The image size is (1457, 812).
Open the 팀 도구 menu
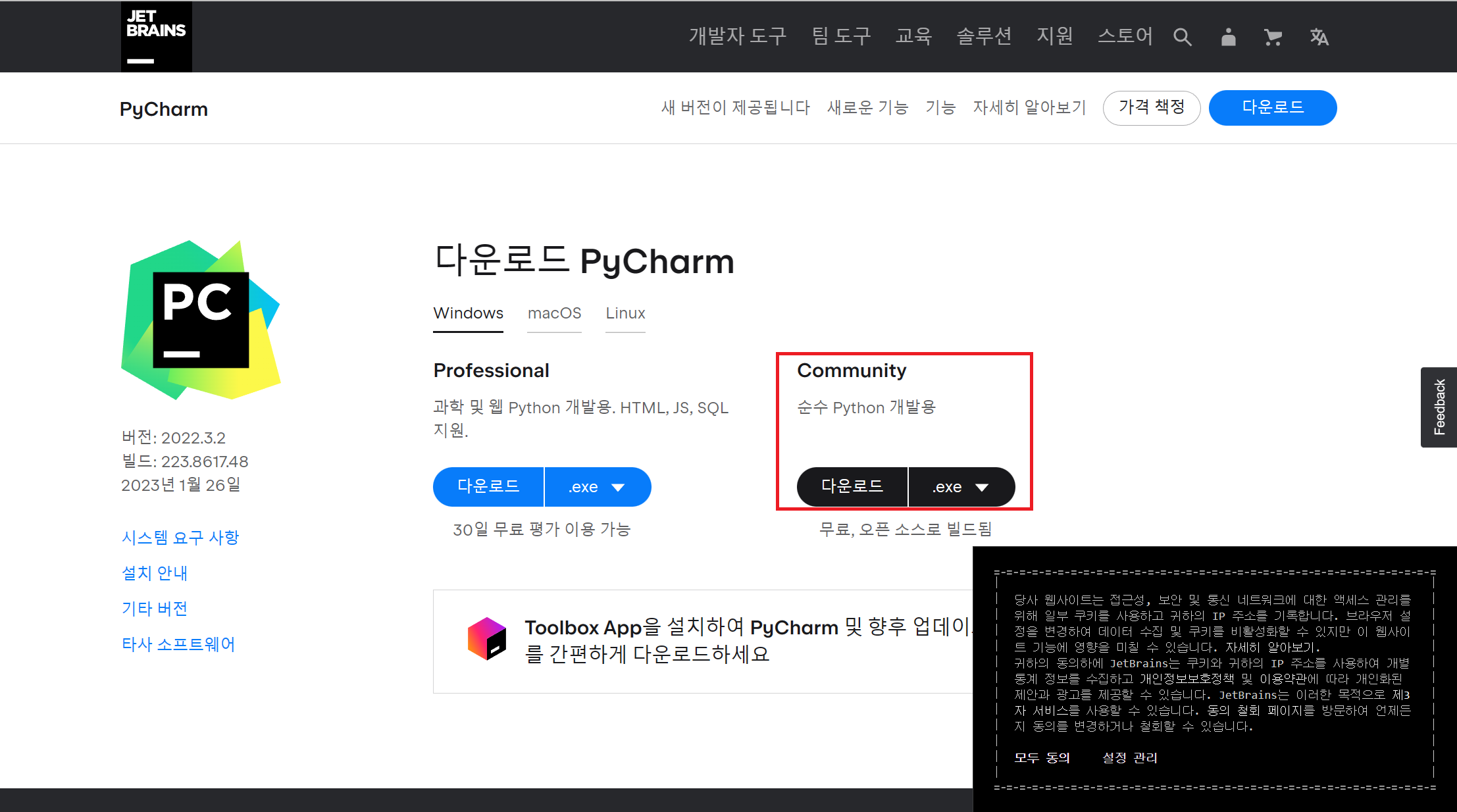(841, 36)
